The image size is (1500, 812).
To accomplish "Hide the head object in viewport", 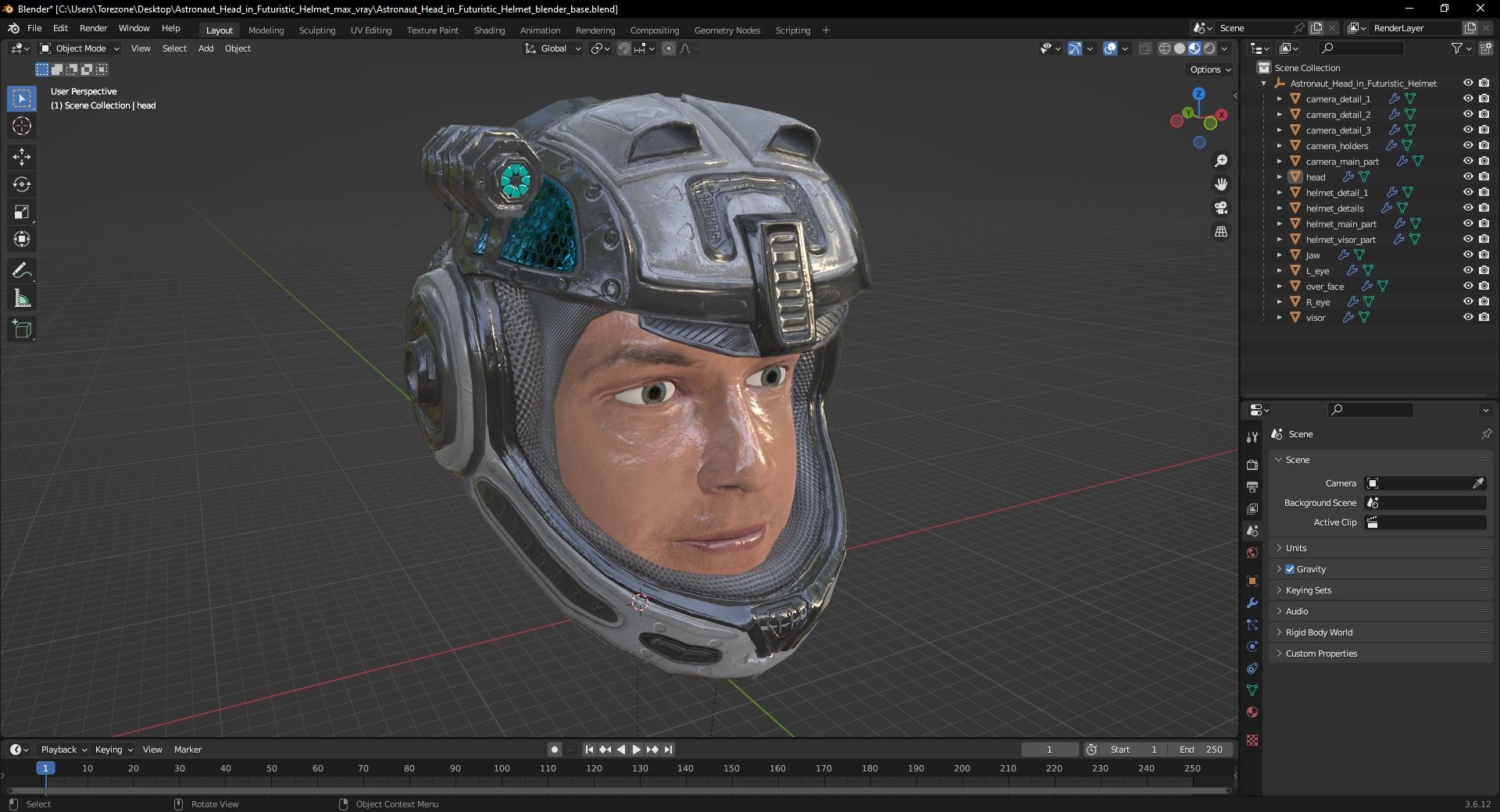I will (x=1468, y=176).
